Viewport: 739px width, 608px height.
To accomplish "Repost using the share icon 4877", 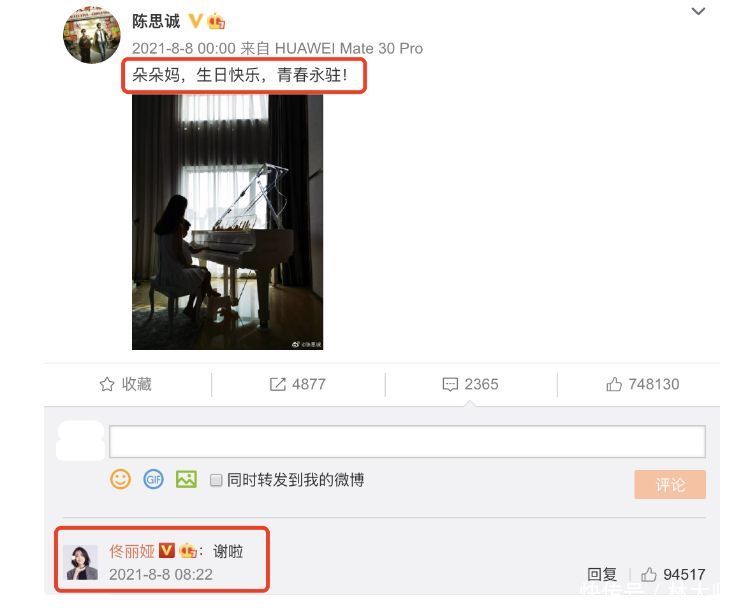I will (x=297, y=384).
